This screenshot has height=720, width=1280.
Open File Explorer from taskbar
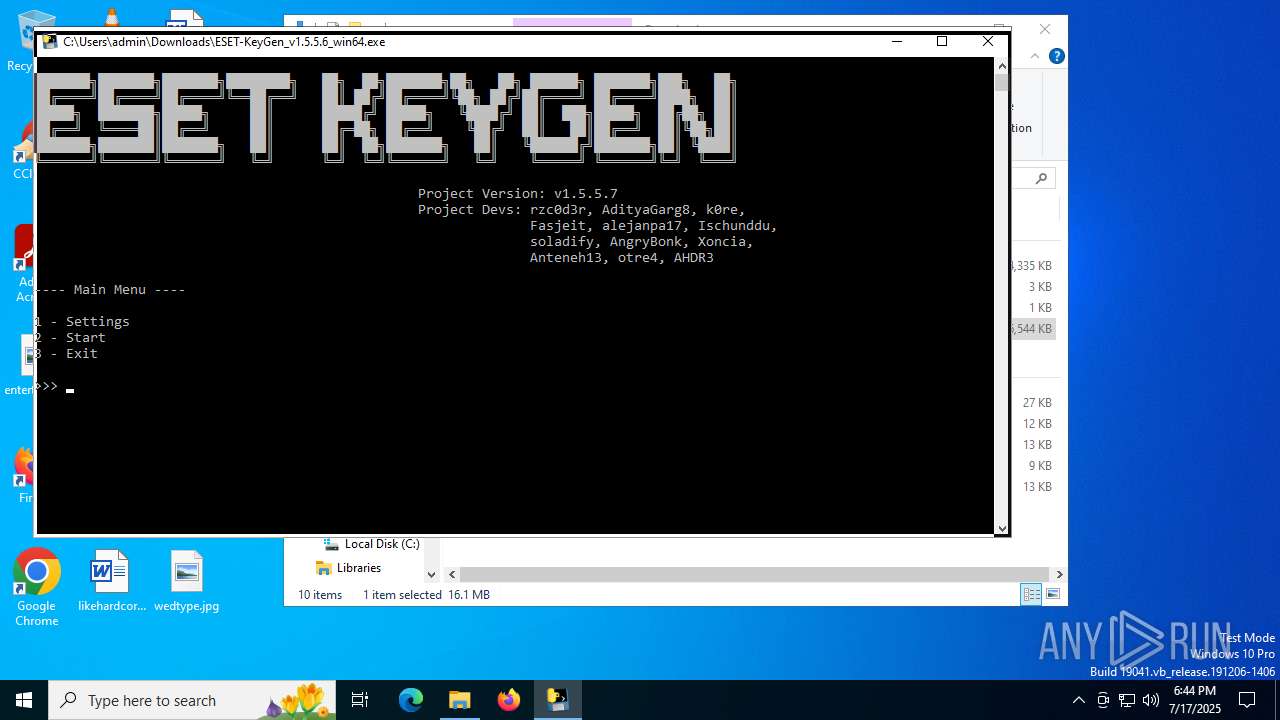459,700
